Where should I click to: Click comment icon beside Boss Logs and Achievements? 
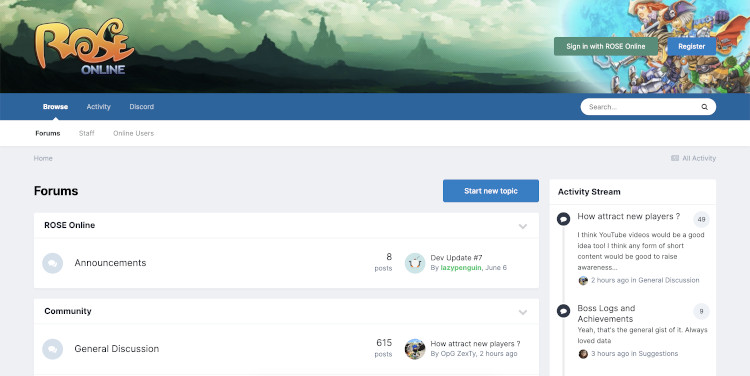pyautogui.click(x=563, y=311)
